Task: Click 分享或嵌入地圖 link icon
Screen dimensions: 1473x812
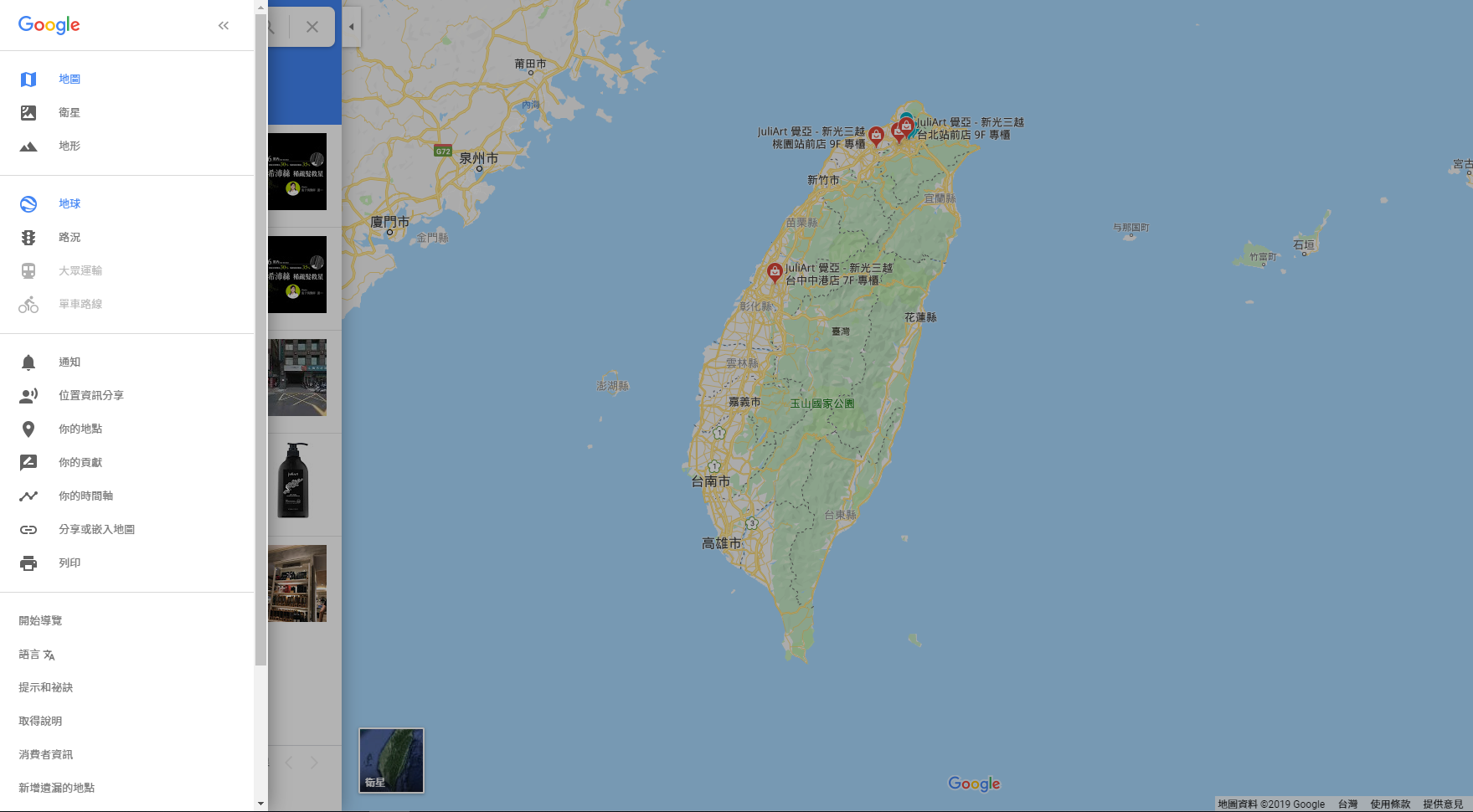Action: pyautogui.click(x=28, y=530)
